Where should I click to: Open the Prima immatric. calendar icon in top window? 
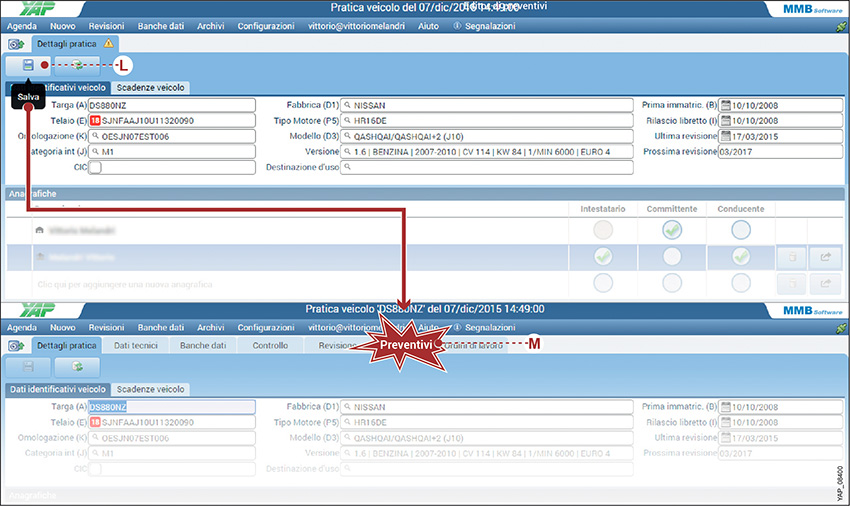pos(725,105)
